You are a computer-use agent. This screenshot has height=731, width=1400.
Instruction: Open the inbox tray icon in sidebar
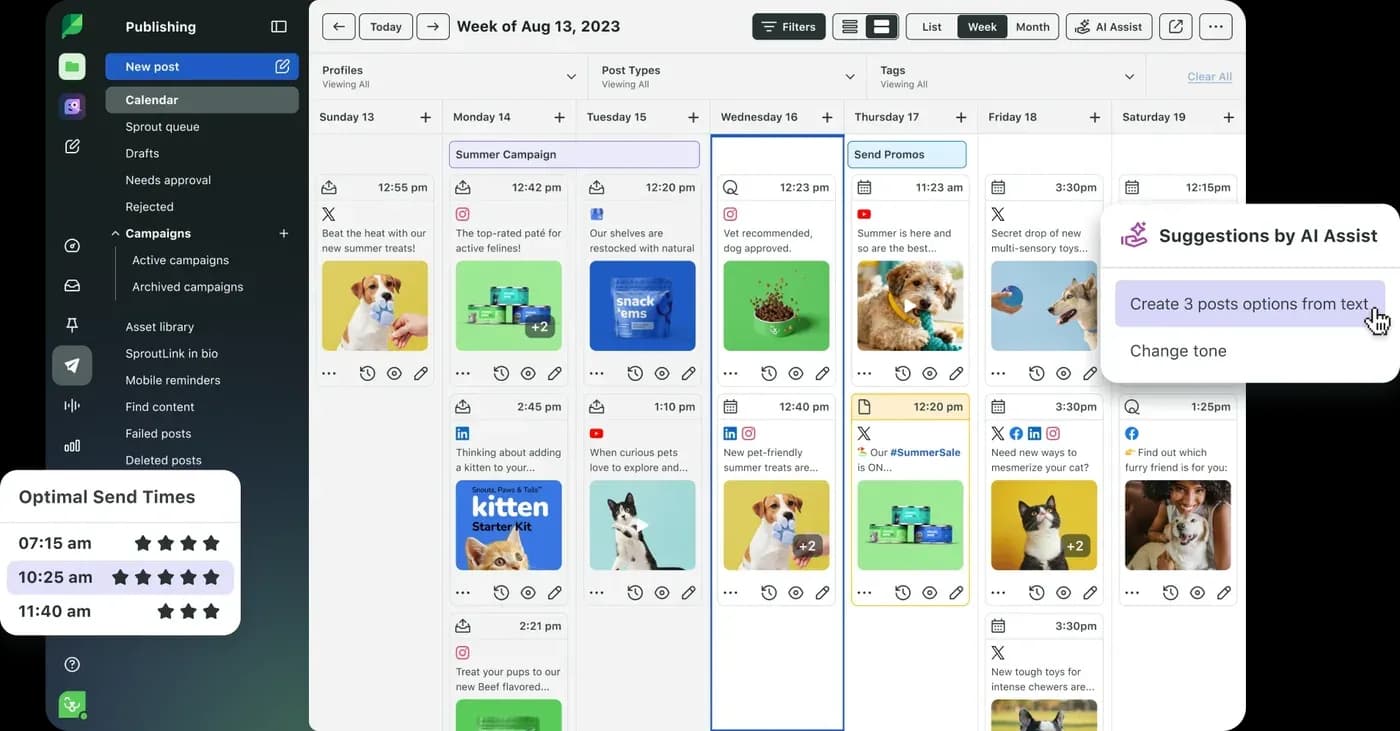[x=72, y=286]
